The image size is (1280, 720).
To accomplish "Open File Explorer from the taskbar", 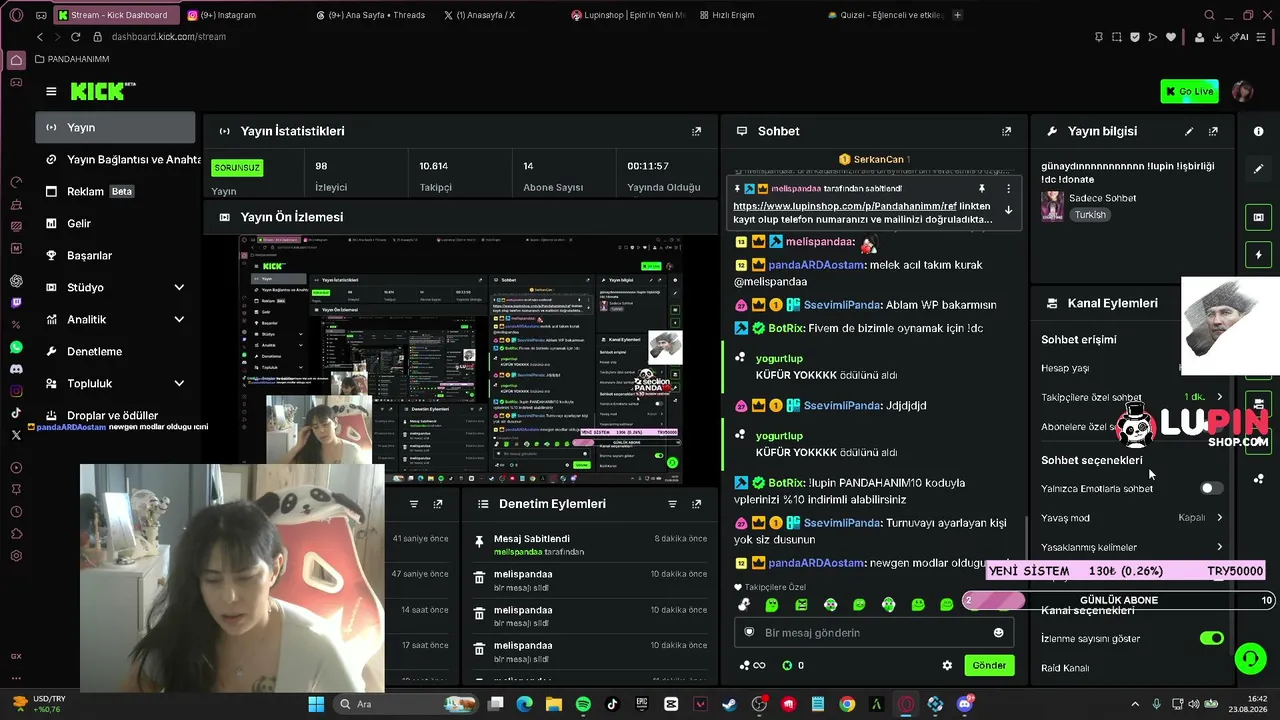I will pos(554,704).
